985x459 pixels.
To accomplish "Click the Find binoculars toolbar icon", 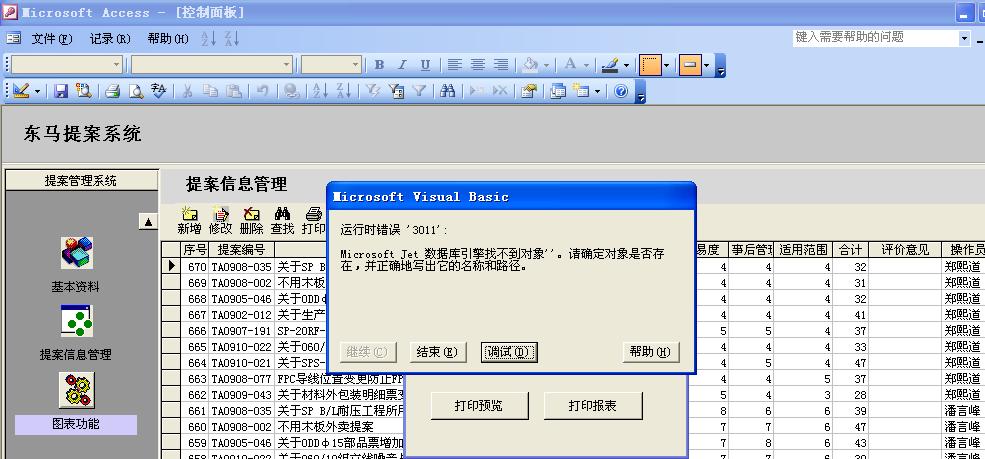I will point(447,92).
